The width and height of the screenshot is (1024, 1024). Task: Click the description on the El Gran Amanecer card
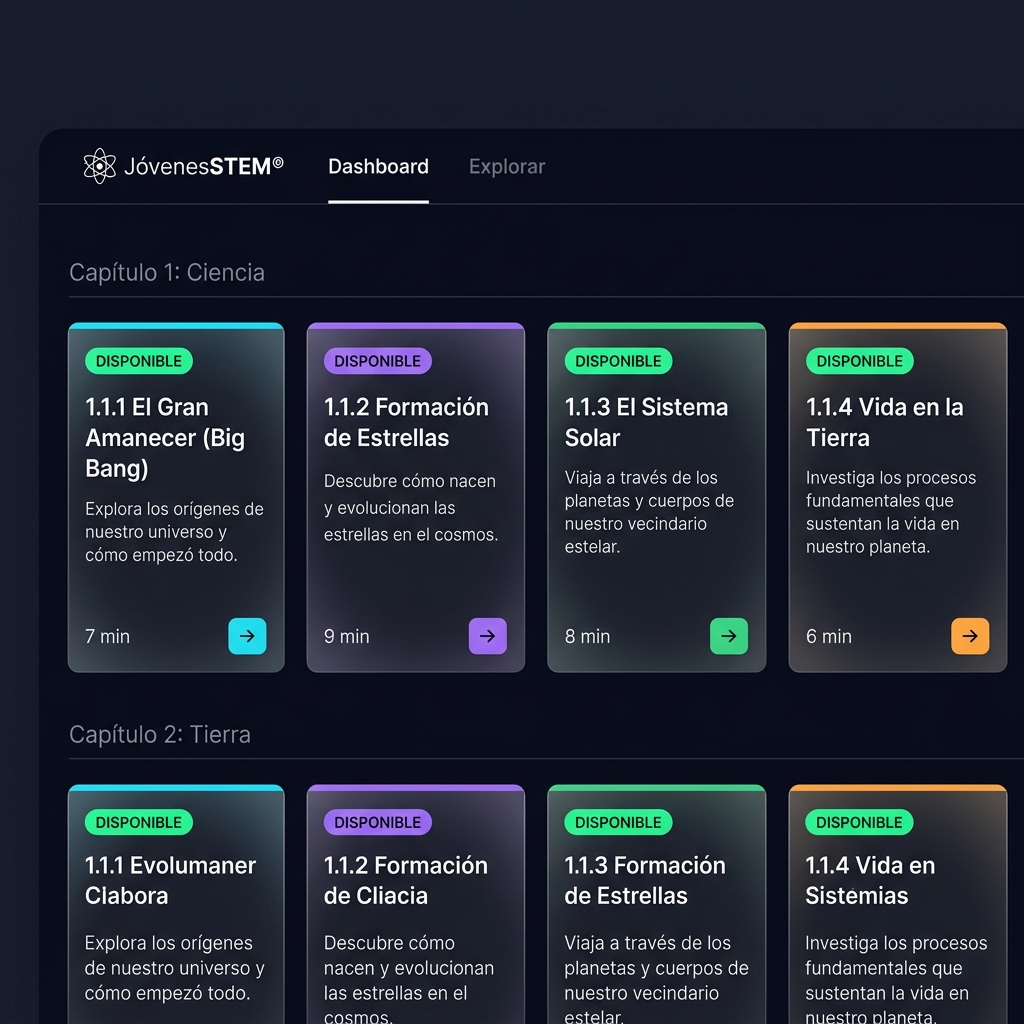[x=174, y=532]
